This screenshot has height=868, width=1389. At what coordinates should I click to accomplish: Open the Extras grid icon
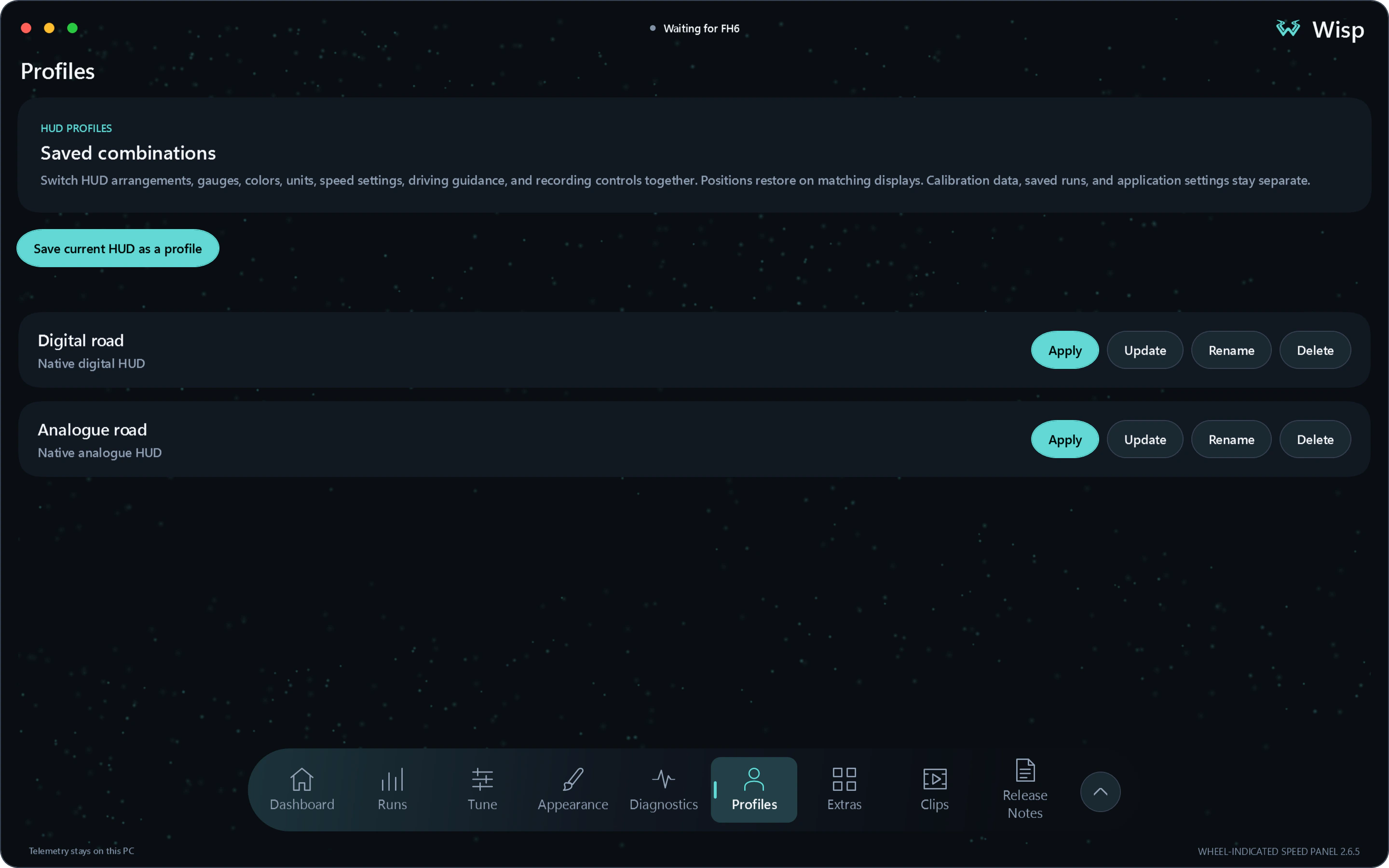point(844,779)
